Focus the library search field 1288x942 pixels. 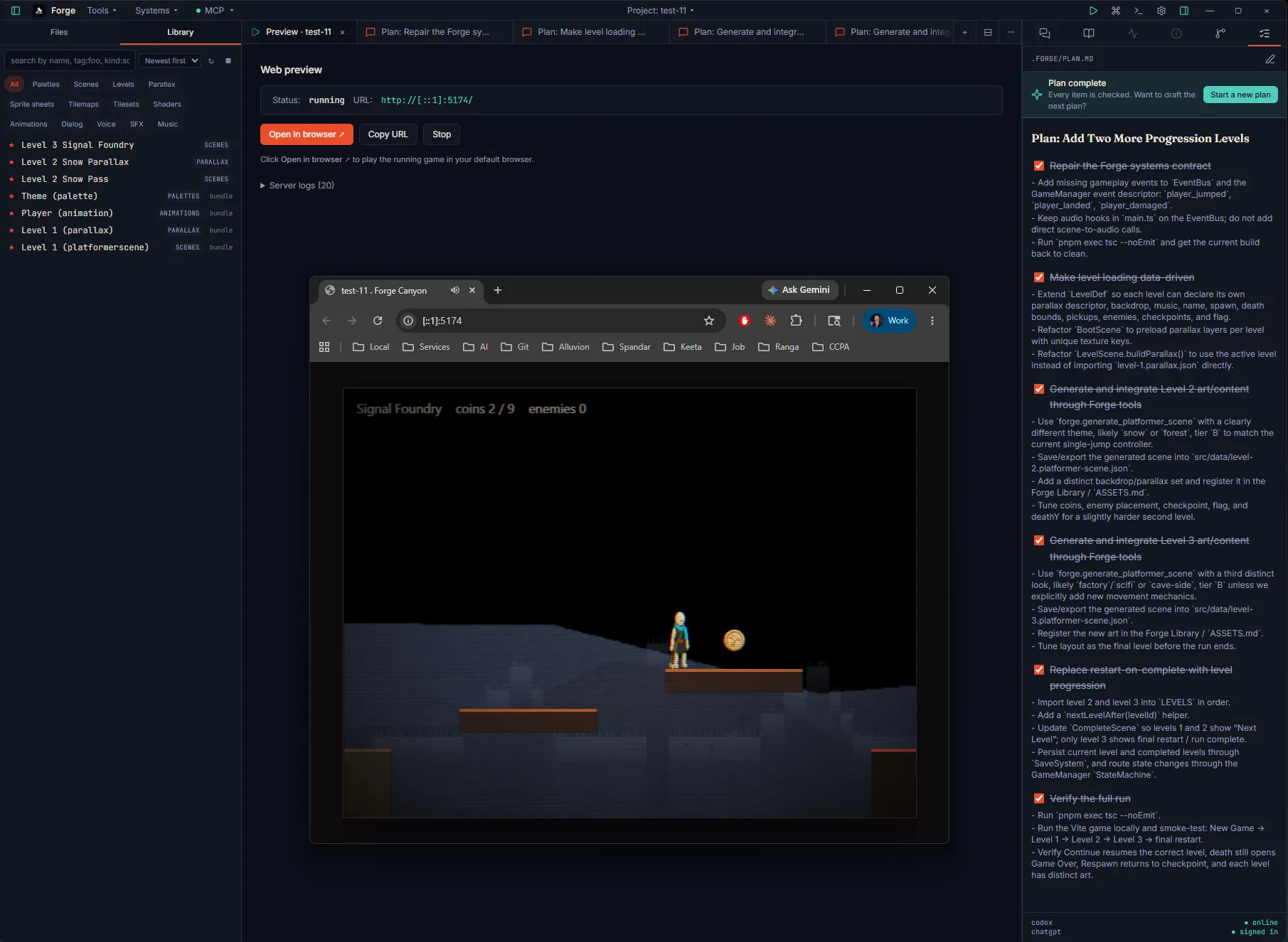tap(70, 61)
